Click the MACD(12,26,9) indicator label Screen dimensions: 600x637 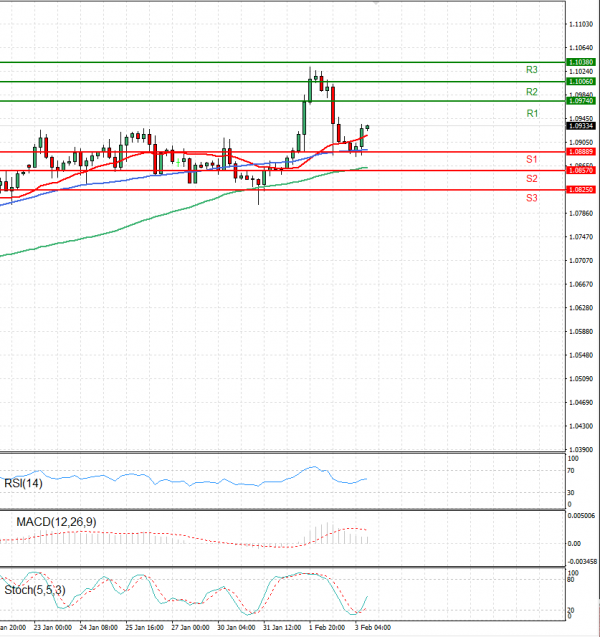pyautogui.click(x=56, y=522)
